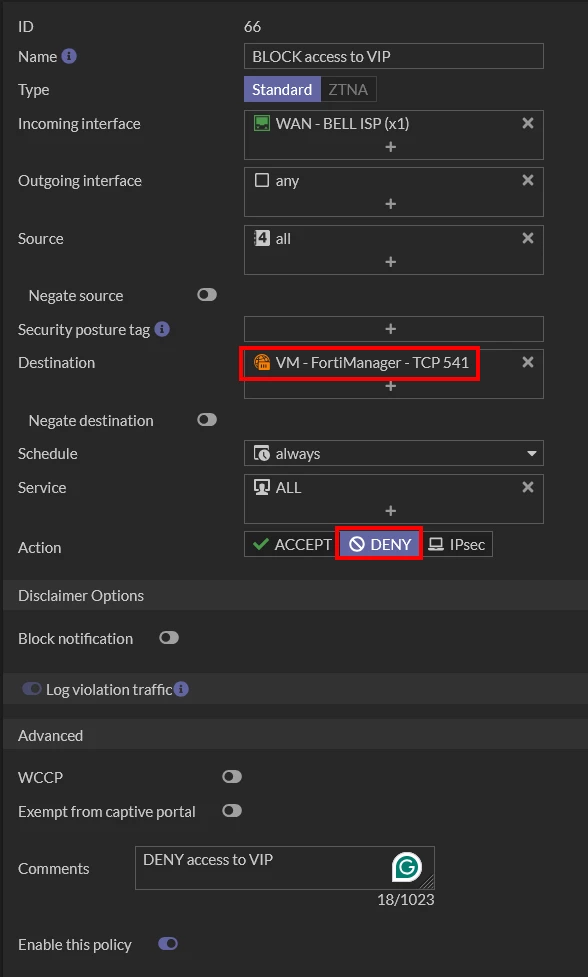The height and width of the screenshot is (977, 588).
Task: Click the Log violation traffic info icon
Action: pos(181,689)
